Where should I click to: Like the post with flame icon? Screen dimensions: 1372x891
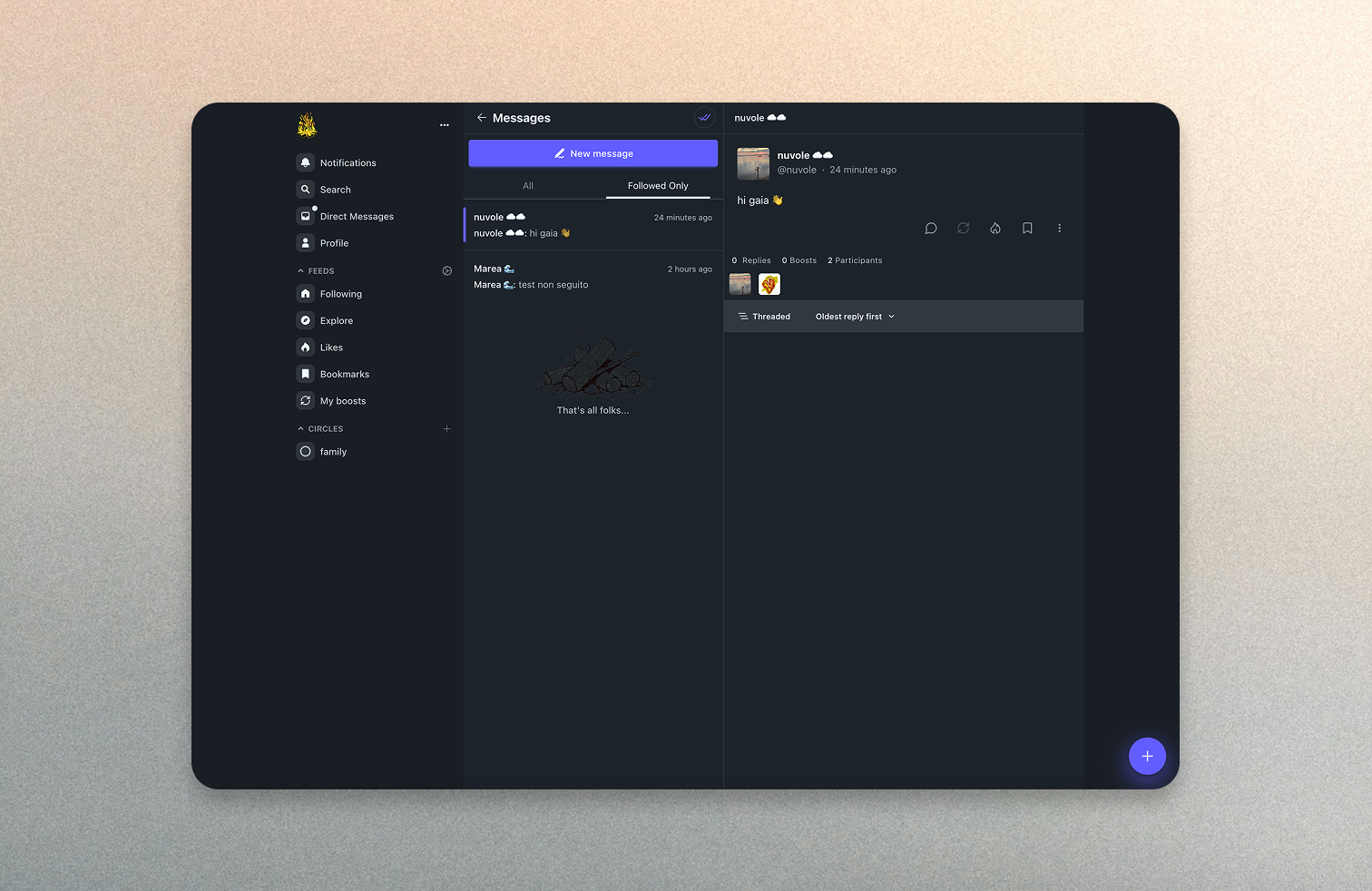coord(995,229)
